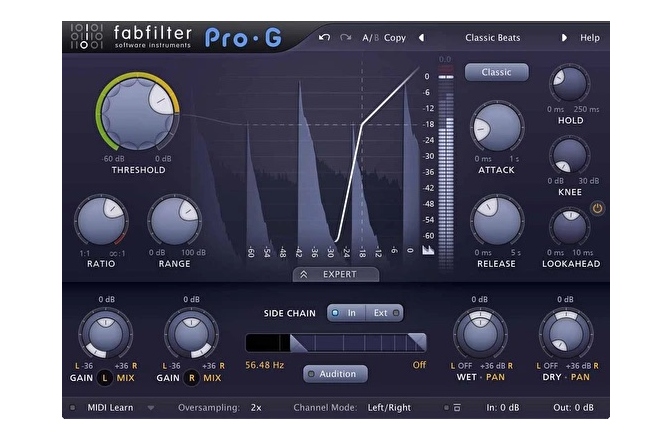Toggle the bypass indicator beside In level

(x=446, y=408)
